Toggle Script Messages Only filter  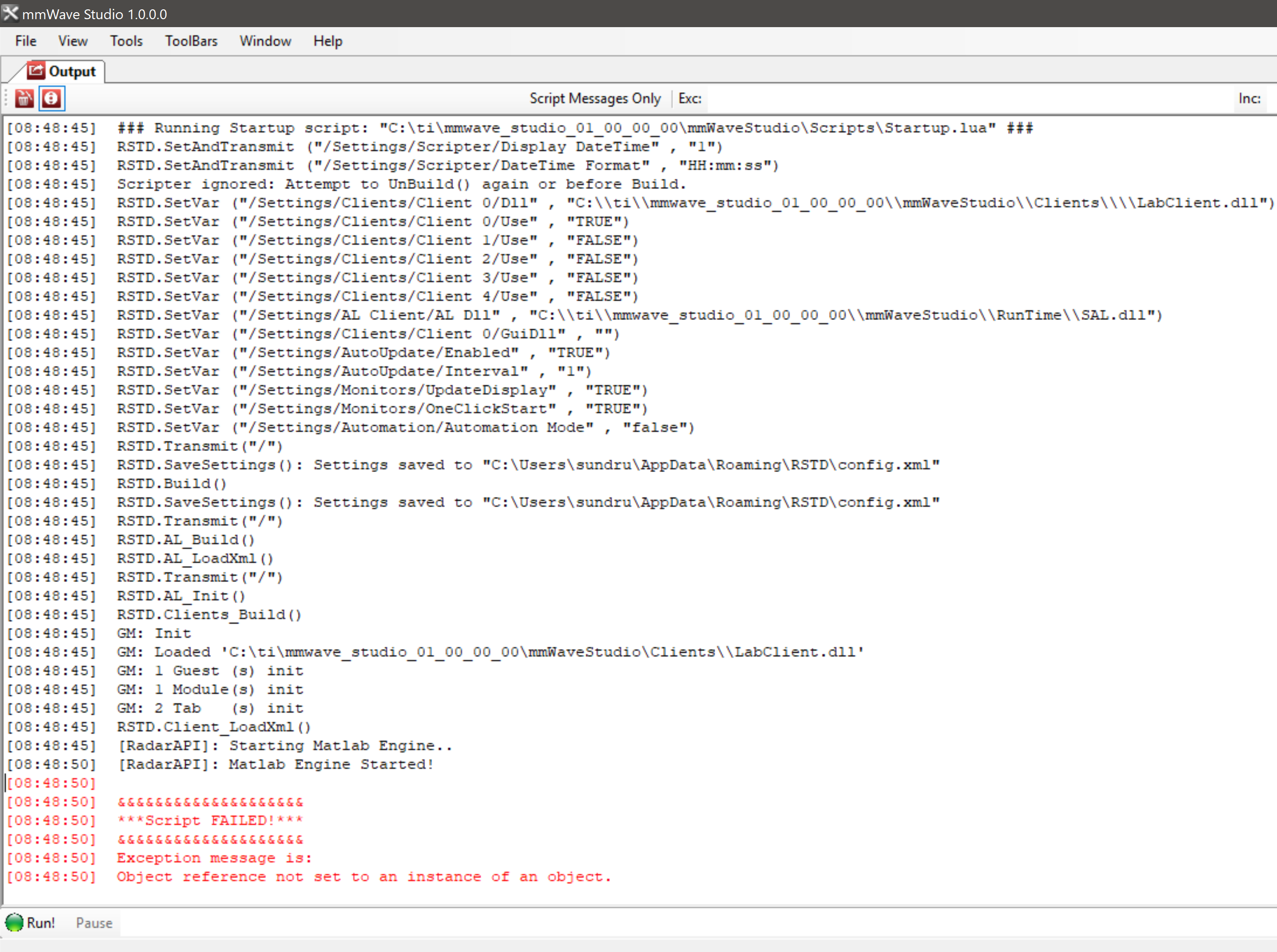tap(595, 99)
